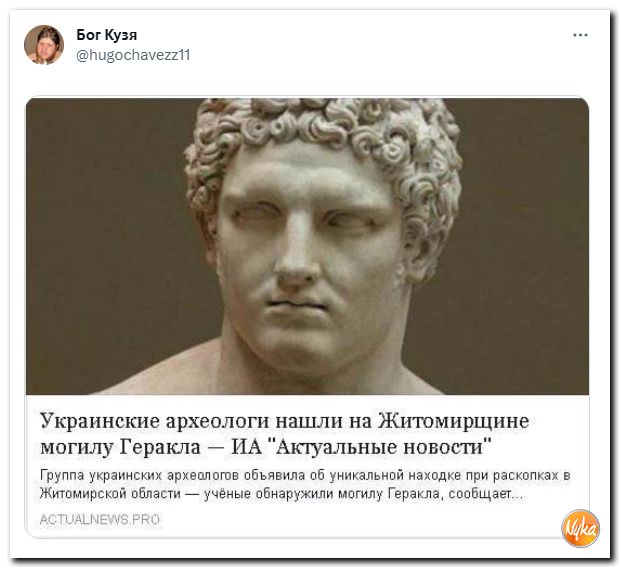Click the Житомирщине word in the headline
Viewport: 621px width, 569px height.
click(453, 421)
